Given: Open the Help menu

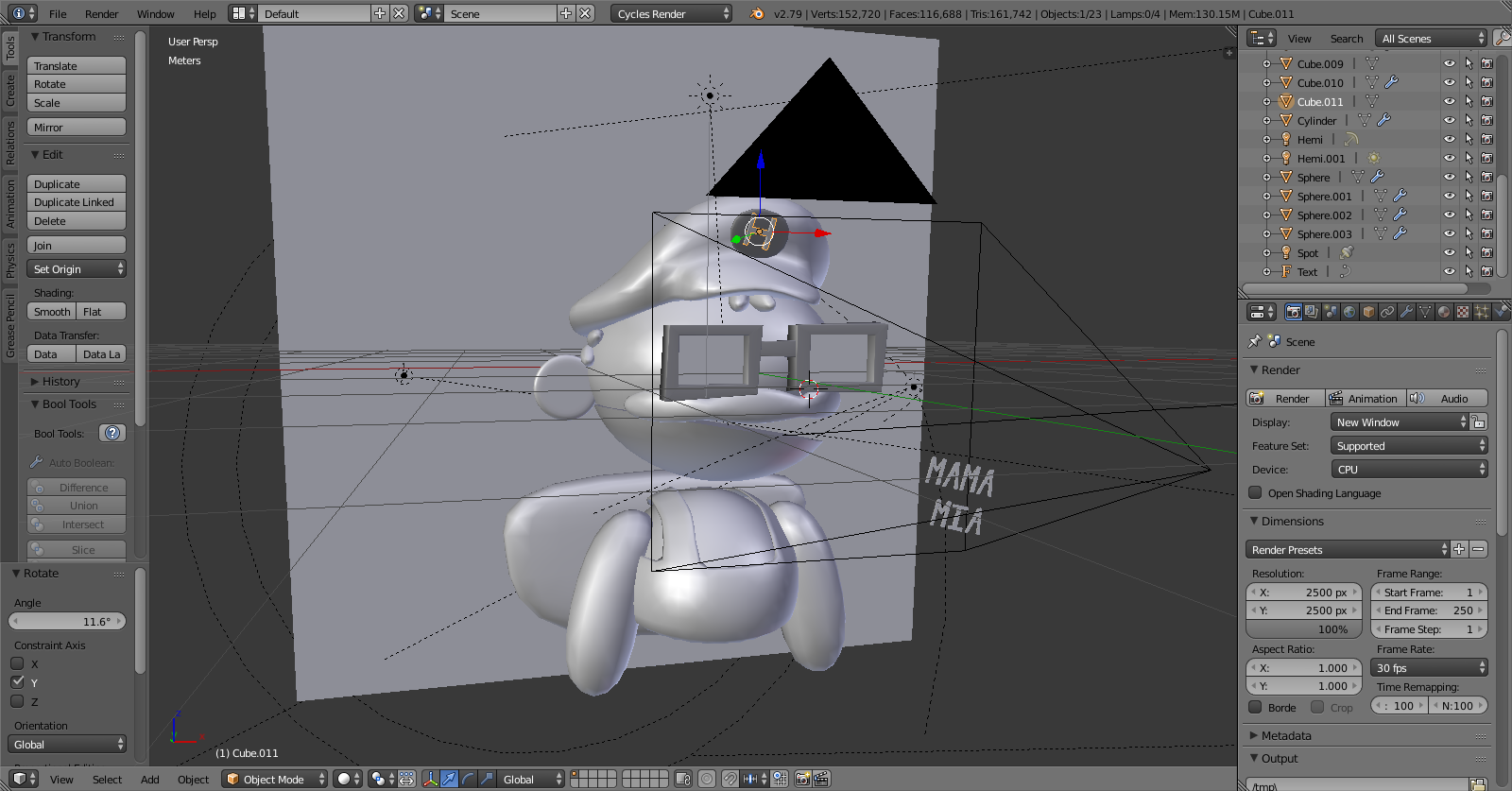Looking at the screenshot, I should click(x=205, y=13).
